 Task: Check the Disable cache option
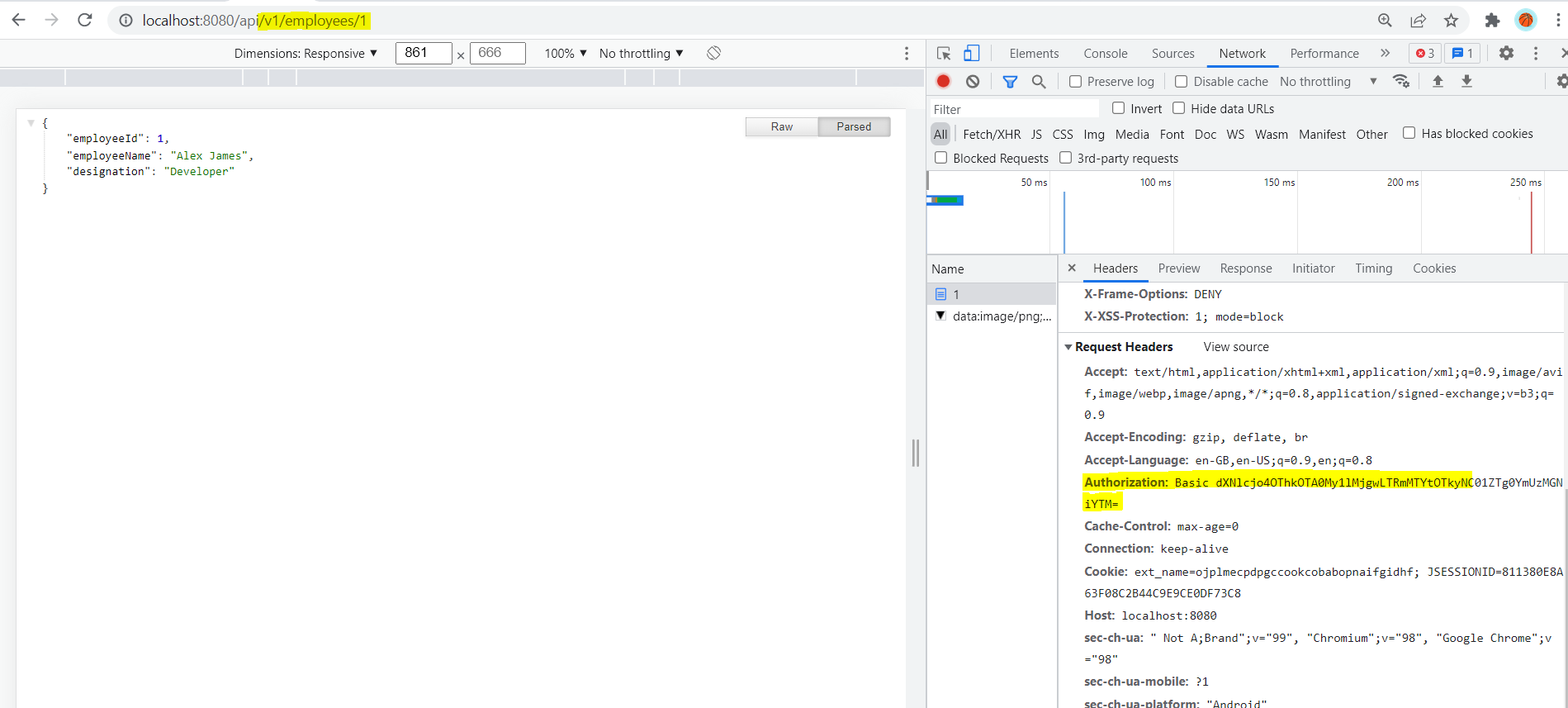point(1182,82)
